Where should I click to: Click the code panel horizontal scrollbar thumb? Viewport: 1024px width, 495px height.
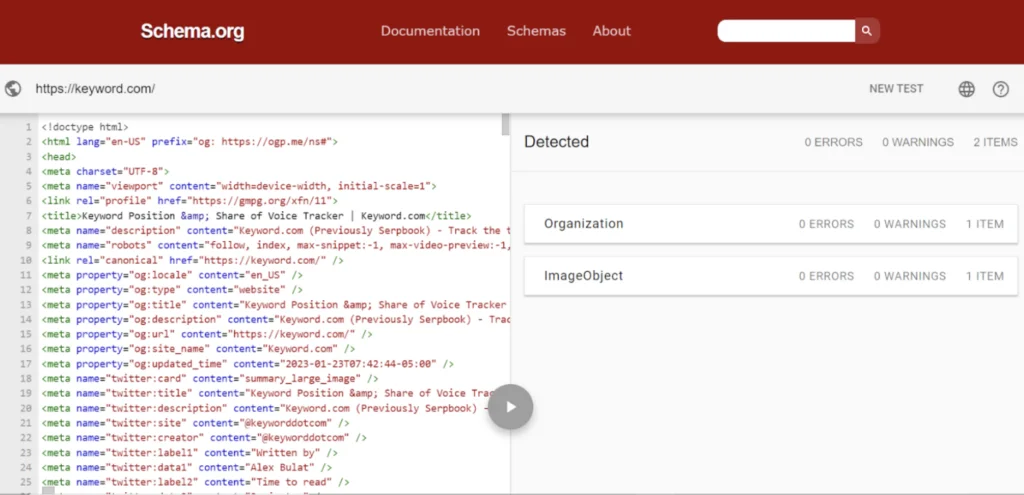[48, 490]
